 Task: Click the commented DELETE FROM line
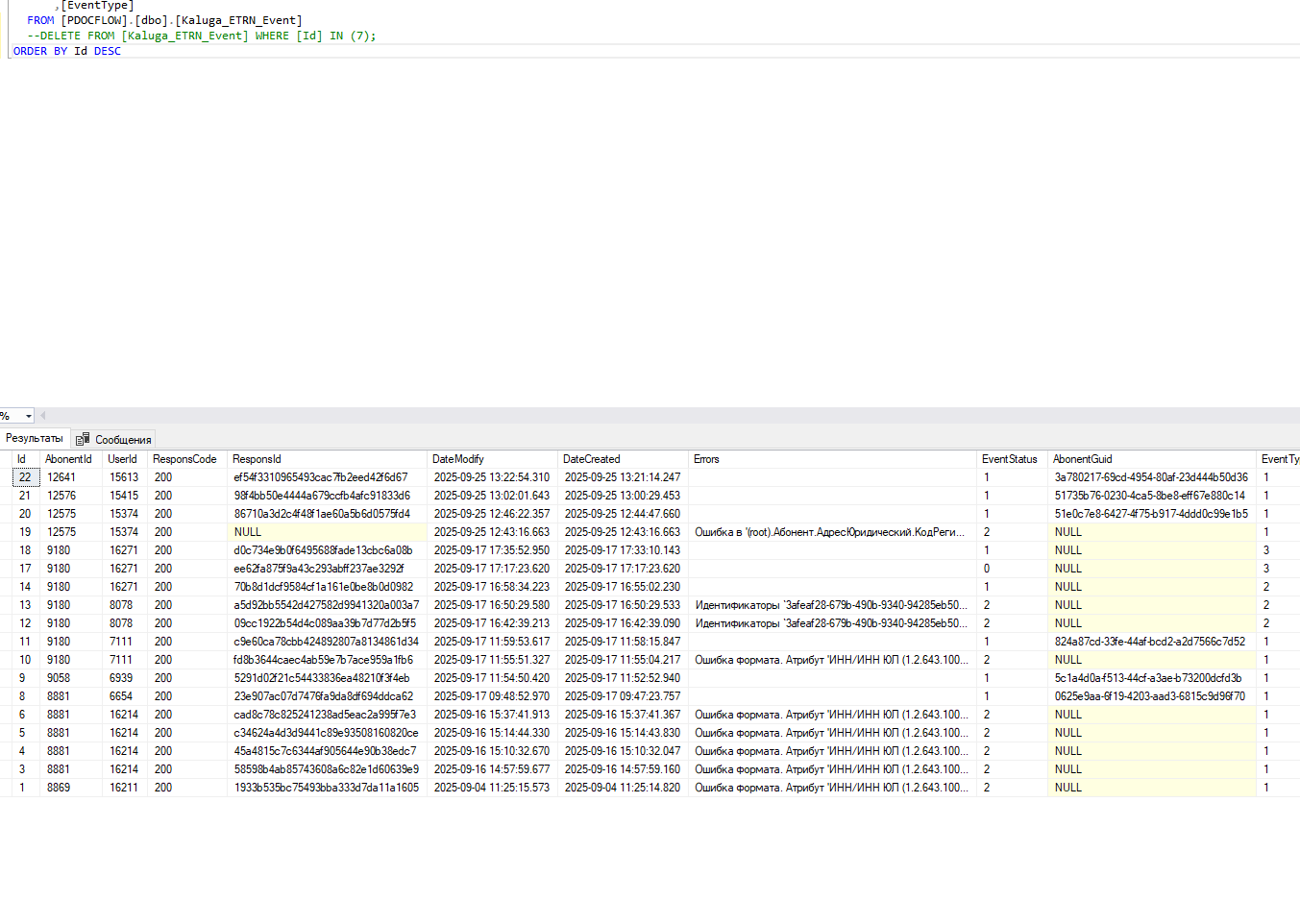(202, 36)
